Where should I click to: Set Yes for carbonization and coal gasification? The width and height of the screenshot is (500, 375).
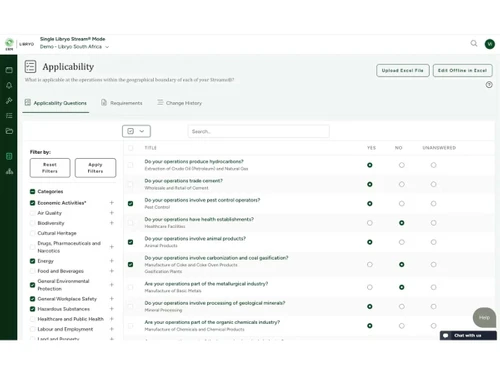click(x=370, y=264)
